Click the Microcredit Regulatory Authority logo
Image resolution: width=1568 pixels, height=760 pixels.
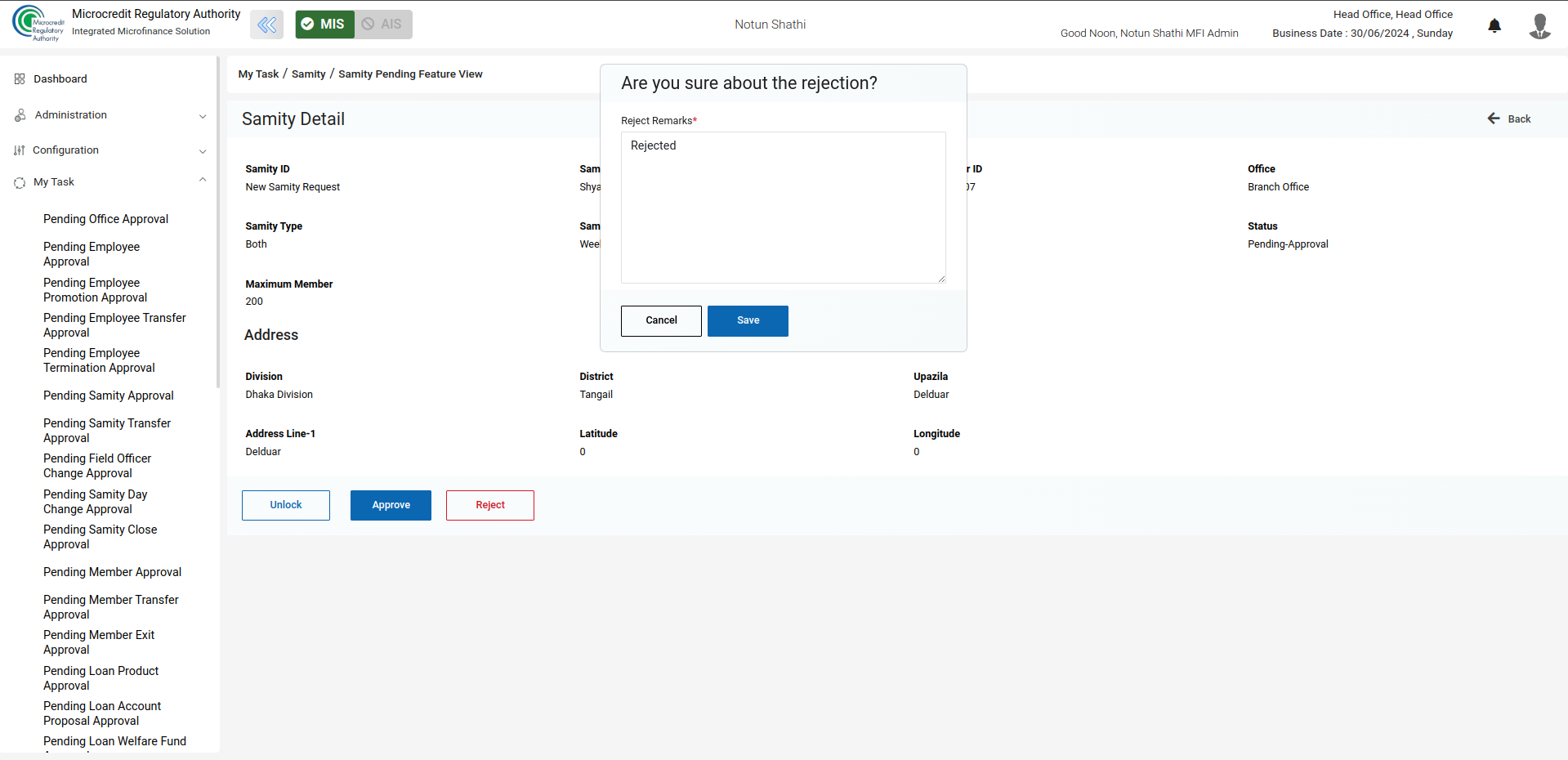click(38, 24)
